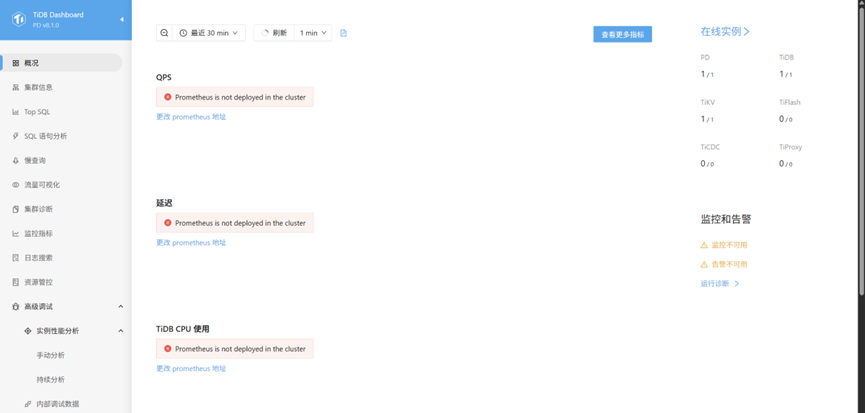The height and width of the screenshot is (413, 865).
Task: Click the 日志搜索 icon
Action: click(15, 258)
